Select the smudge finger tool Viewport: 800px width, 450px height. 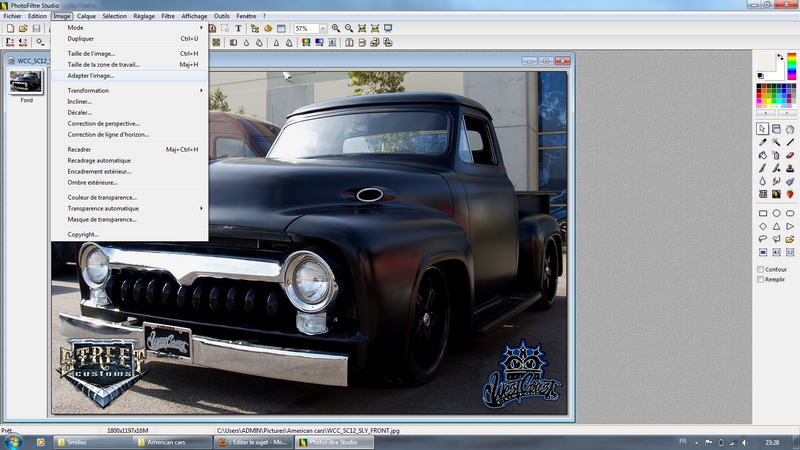pyautogui.click(x=776, y=181)
